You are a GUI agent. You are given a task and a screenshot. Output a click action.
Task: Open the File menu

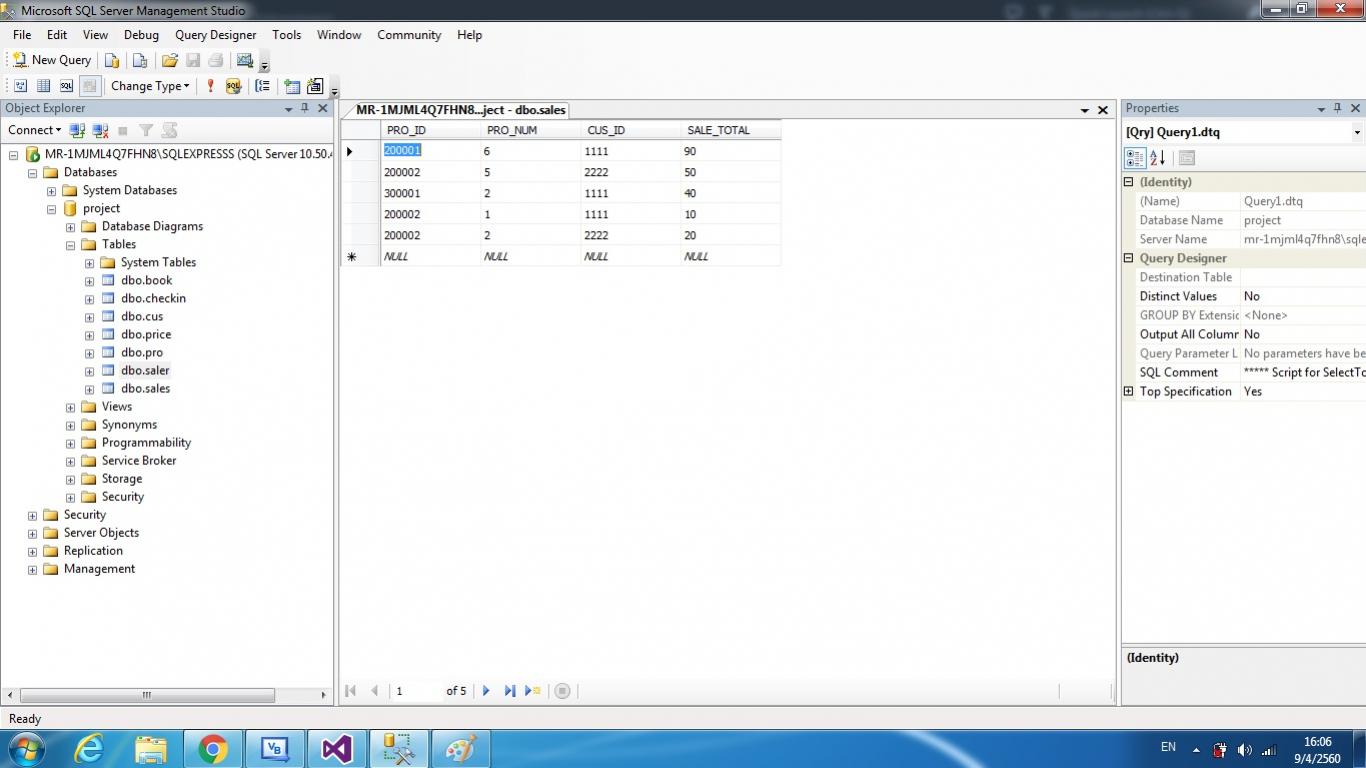coord(22,35)
